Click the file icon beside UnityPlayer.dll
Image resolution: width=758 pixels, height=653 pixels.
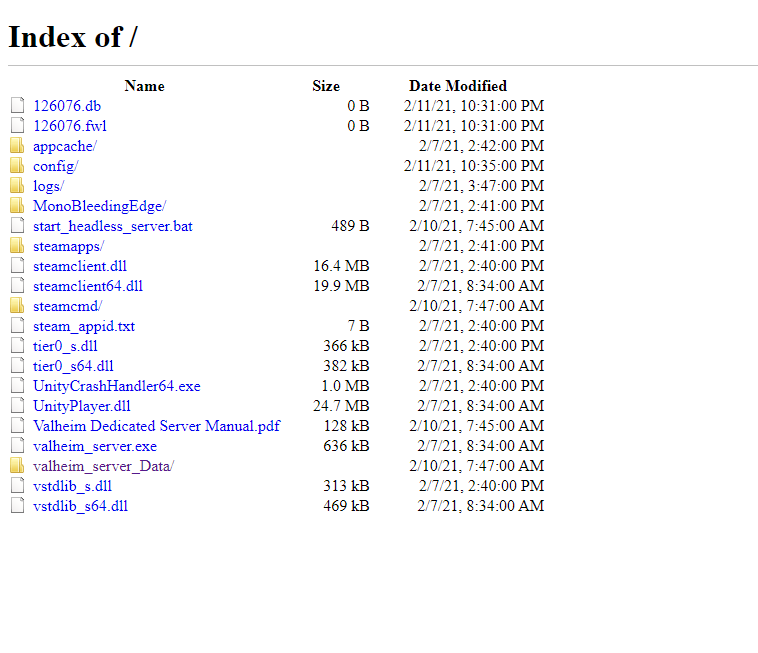[x=17, y=405]
